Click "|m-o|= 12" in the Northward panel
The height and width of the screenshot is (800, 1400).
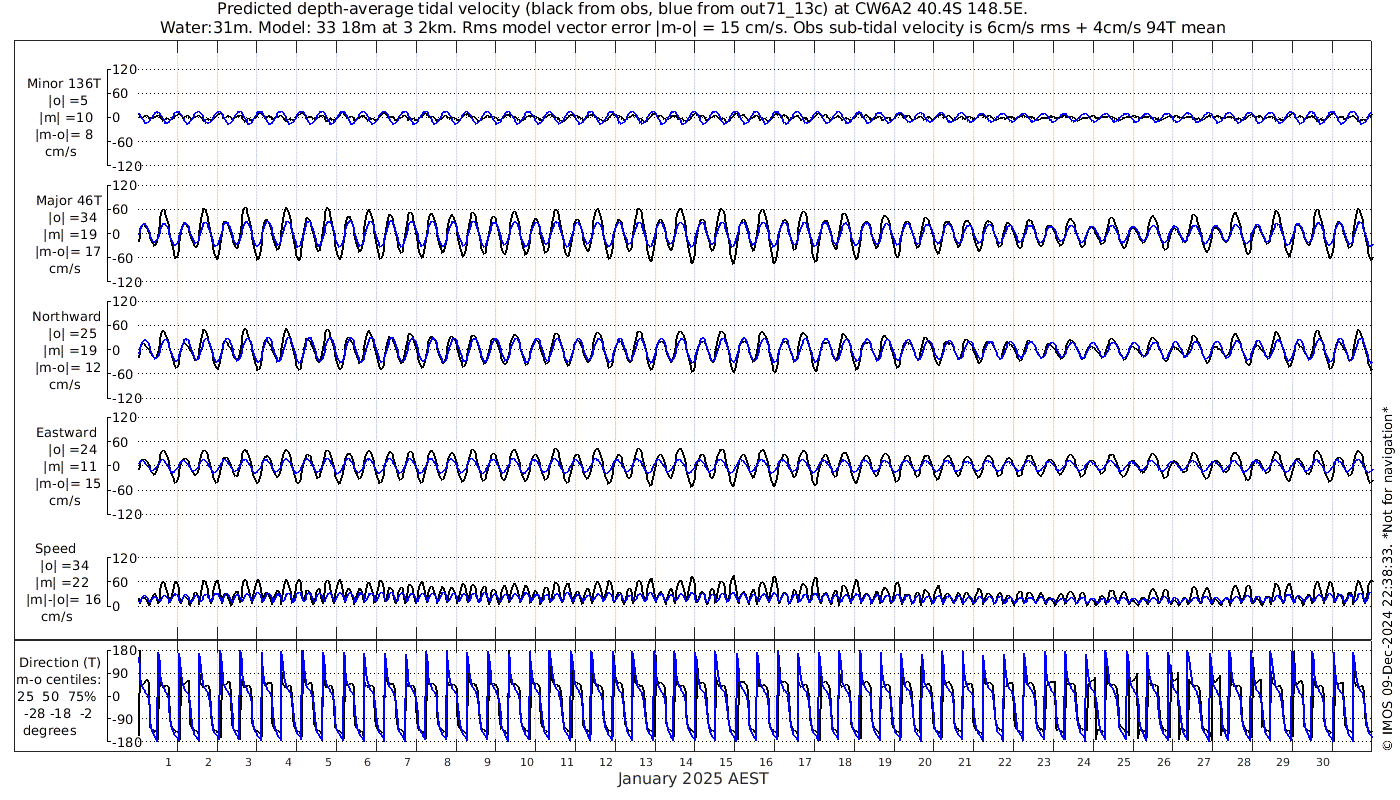pyautogui.click(x=67, y=368)
